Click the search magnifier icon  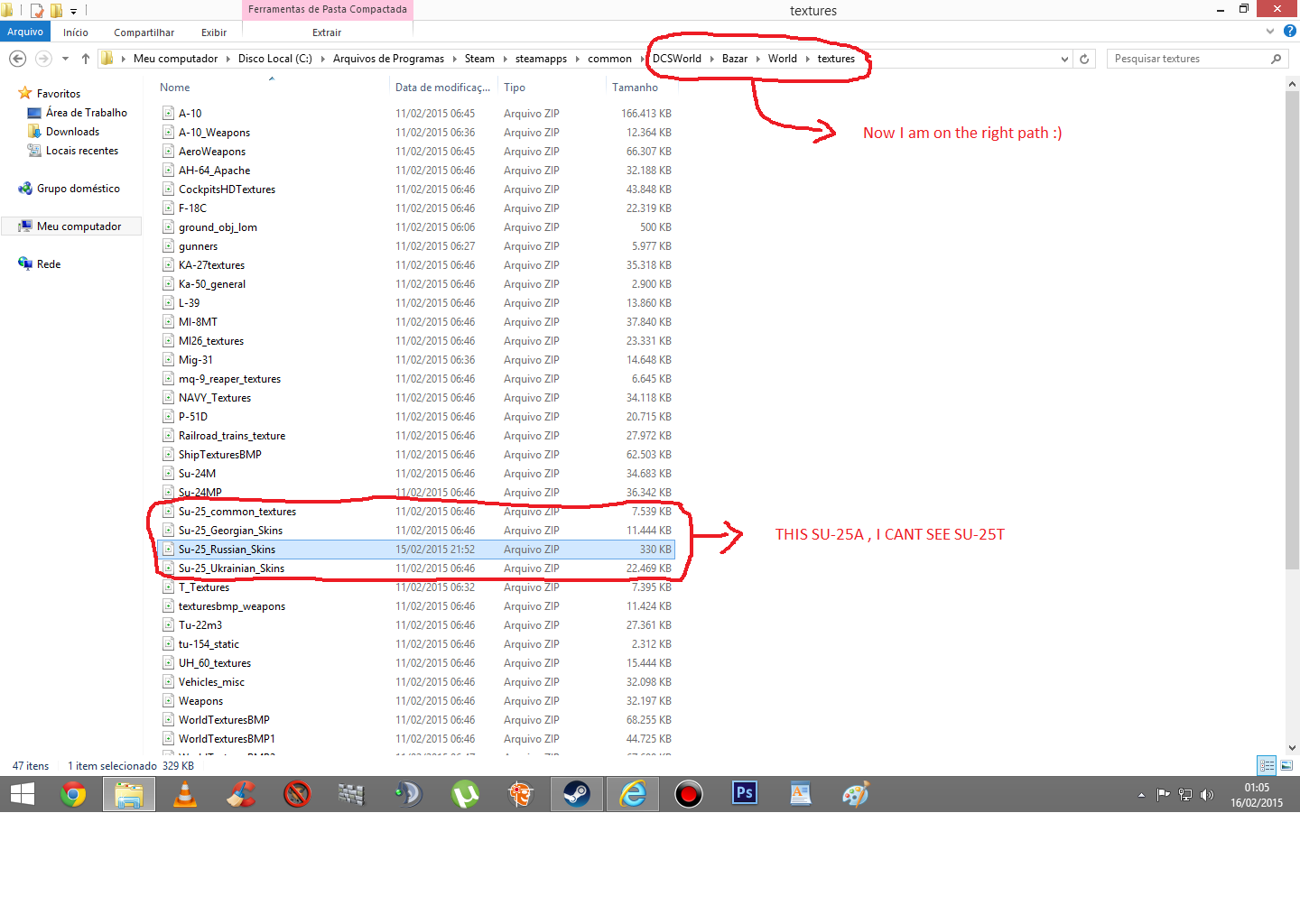click(1276, 59)
